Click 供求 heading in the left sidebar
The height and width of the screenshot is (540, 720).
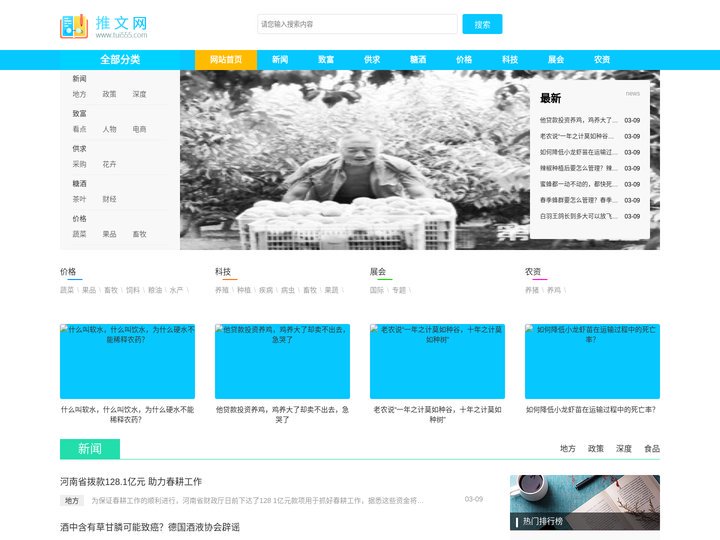tap(79, 148)
